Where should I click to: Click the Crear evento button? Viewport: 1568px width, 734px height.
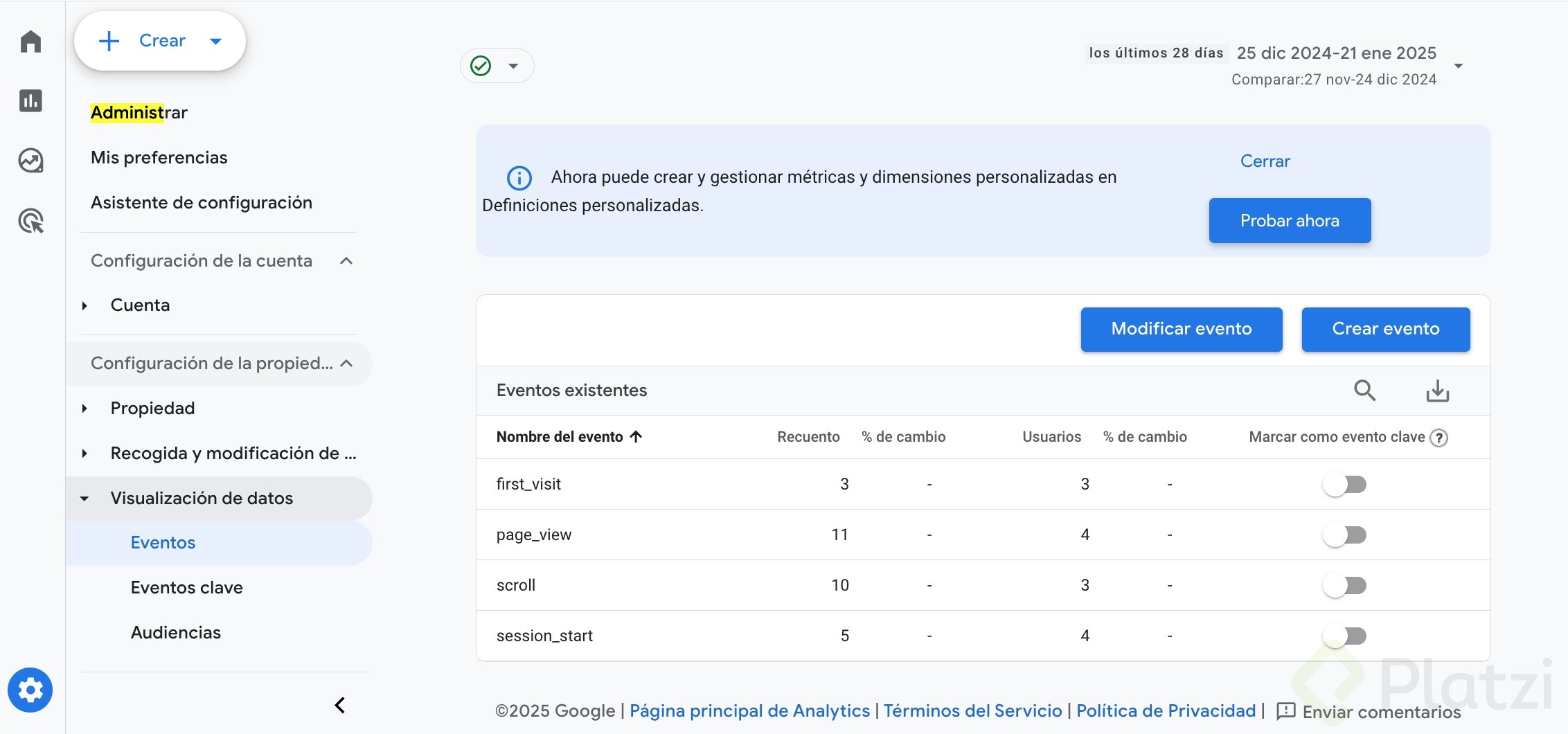(1385, 329)
